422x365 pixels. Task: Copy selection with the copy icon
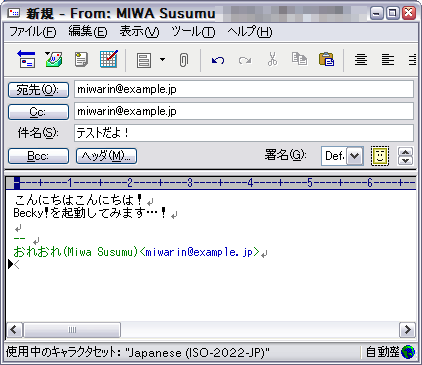[x=299, y=59]
